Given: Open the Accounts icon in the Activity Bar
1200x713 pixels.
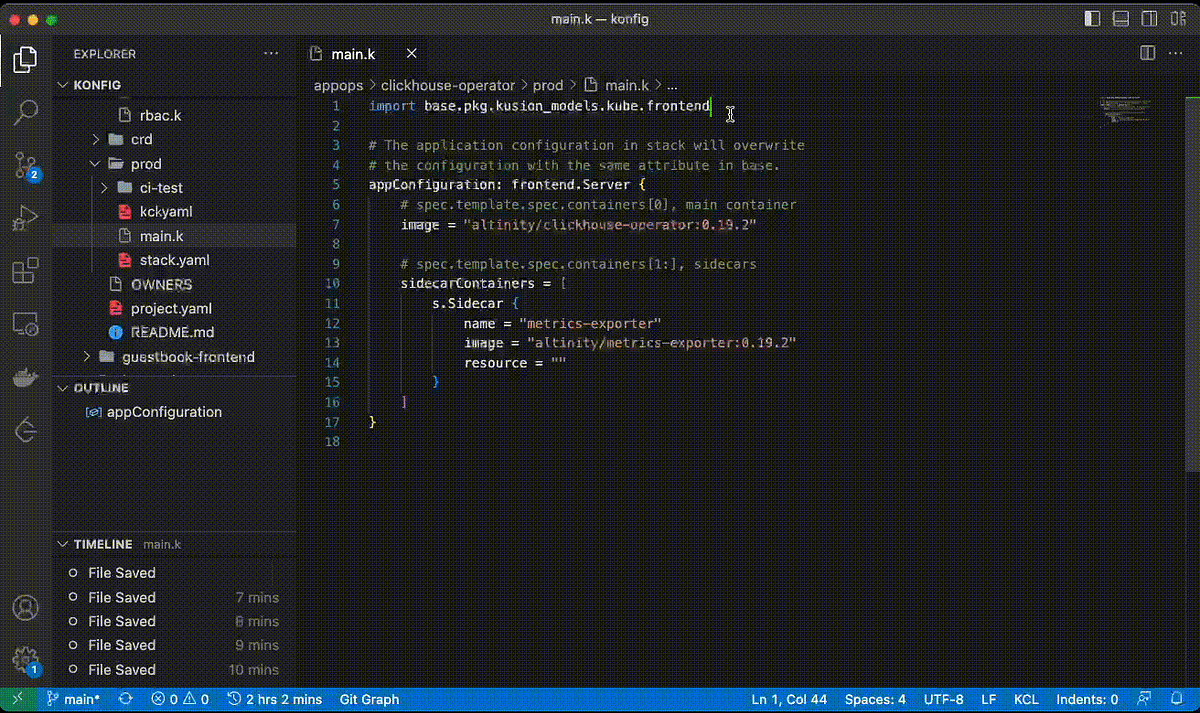Looking at the screenshot, I should coord(25,606).
